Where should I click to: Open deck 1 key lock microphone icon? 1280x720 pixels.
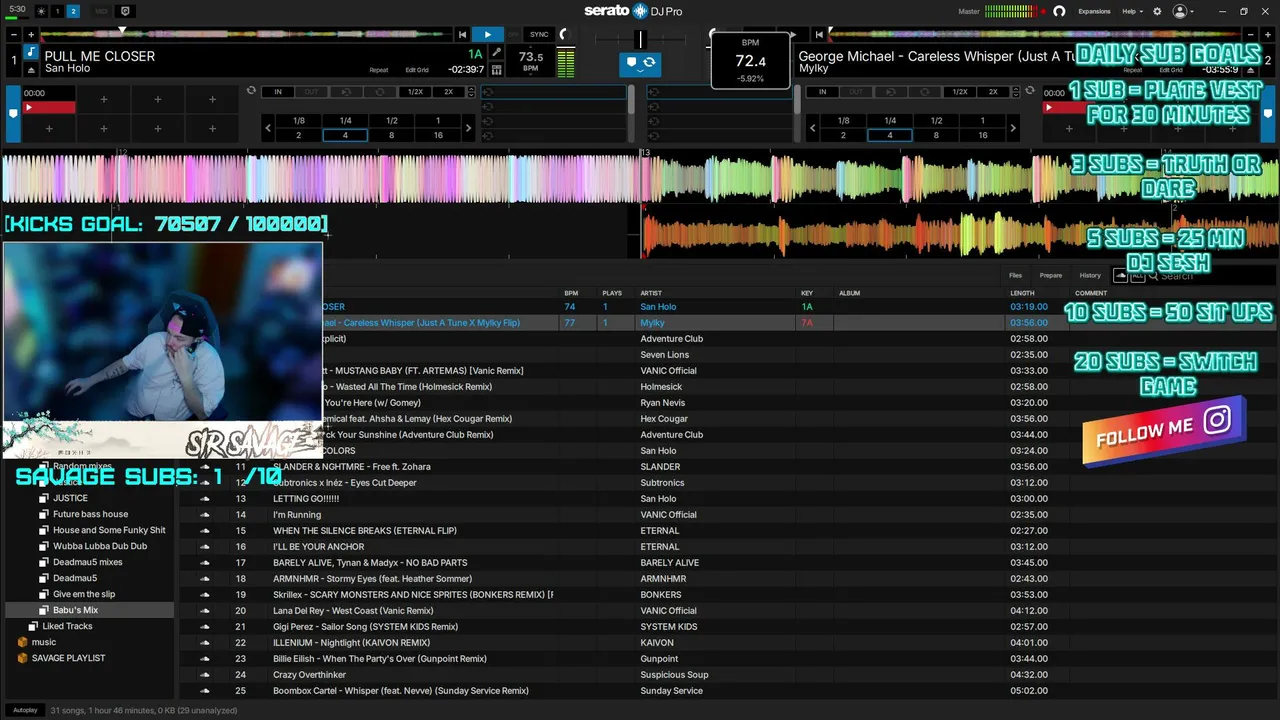(497, 52)
